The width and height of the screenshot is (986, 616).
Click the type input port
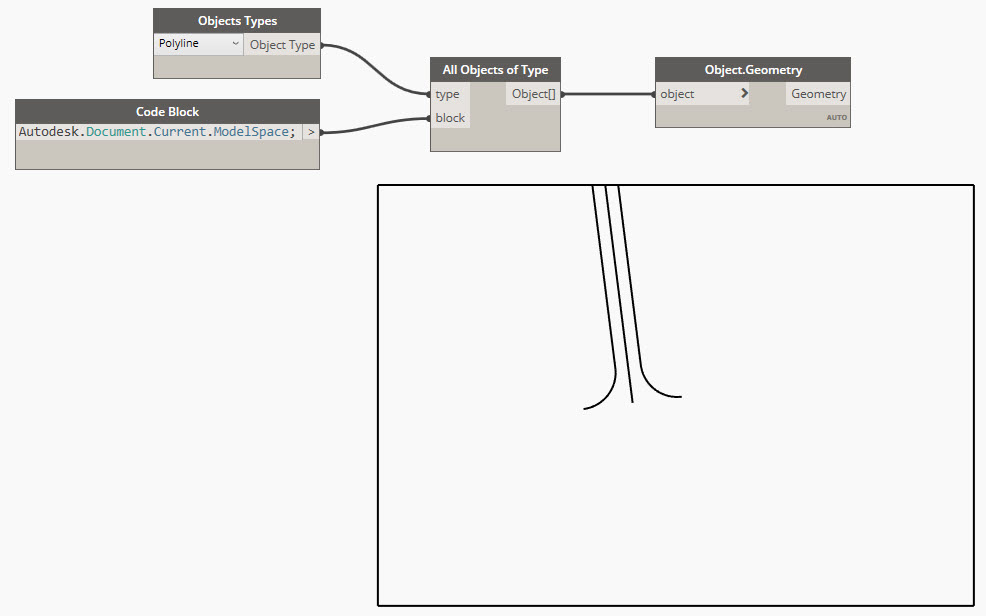pos(450,94)
